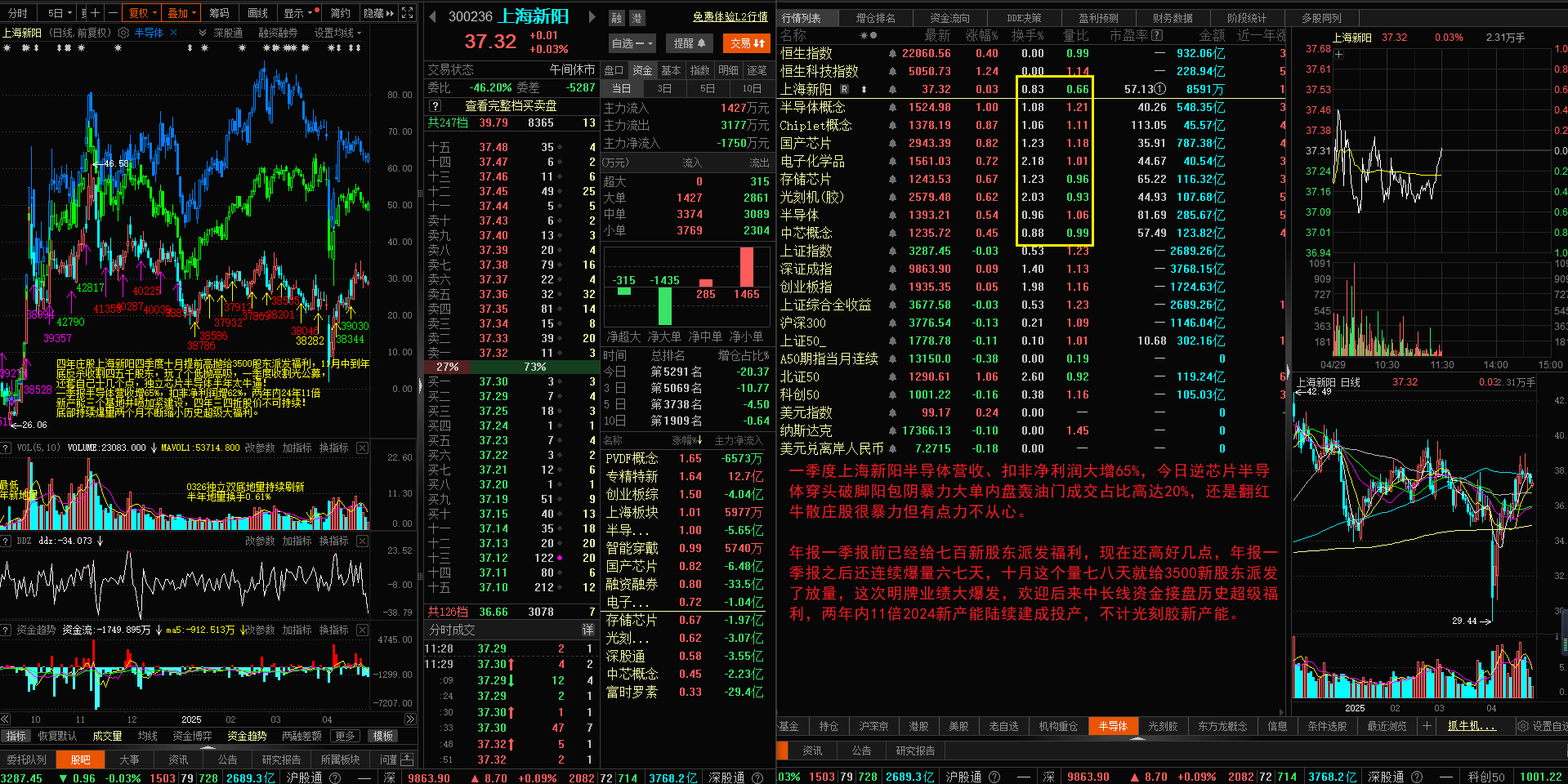Open help question icon beside 查看完整档买卖盘

coord(435,106)
